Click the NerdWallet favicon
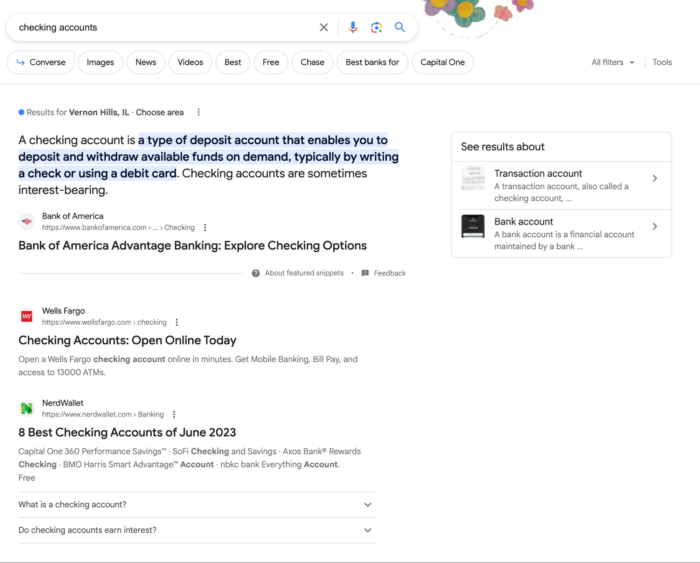 tap(27, 408)
